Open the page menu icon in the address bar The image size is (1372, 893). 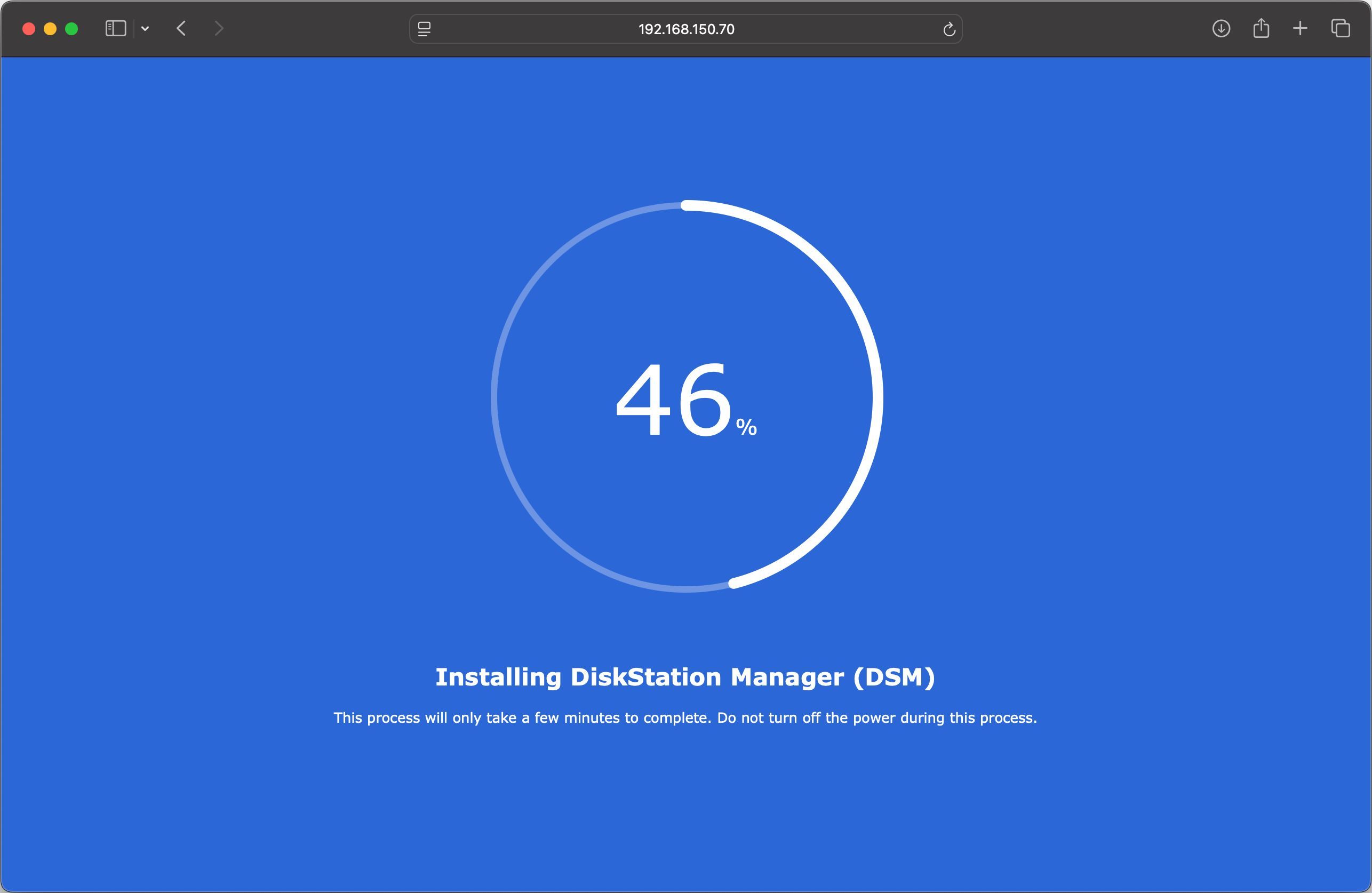(x=424, y=29)
